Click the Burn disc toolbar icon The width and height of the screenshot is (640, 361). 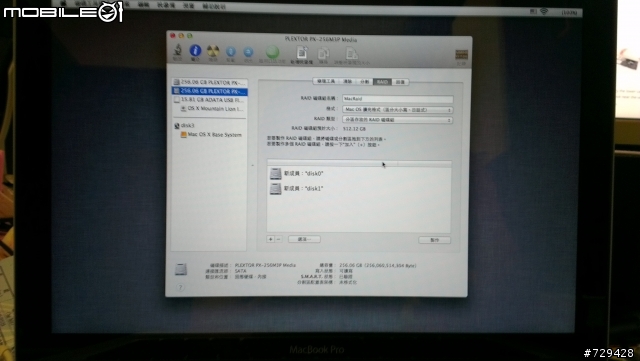pos(213,51)
